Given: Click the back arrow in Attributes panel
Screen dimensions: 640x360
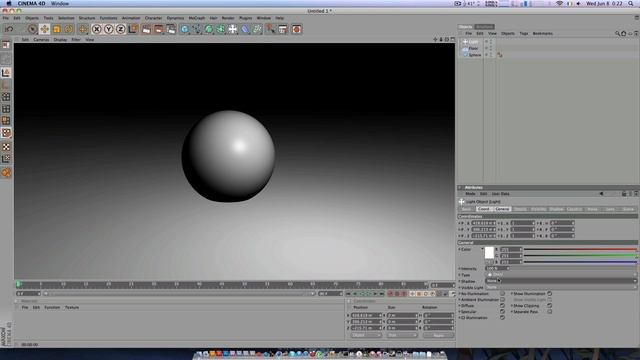Looking at the screenshot, I should click(601, 194).
